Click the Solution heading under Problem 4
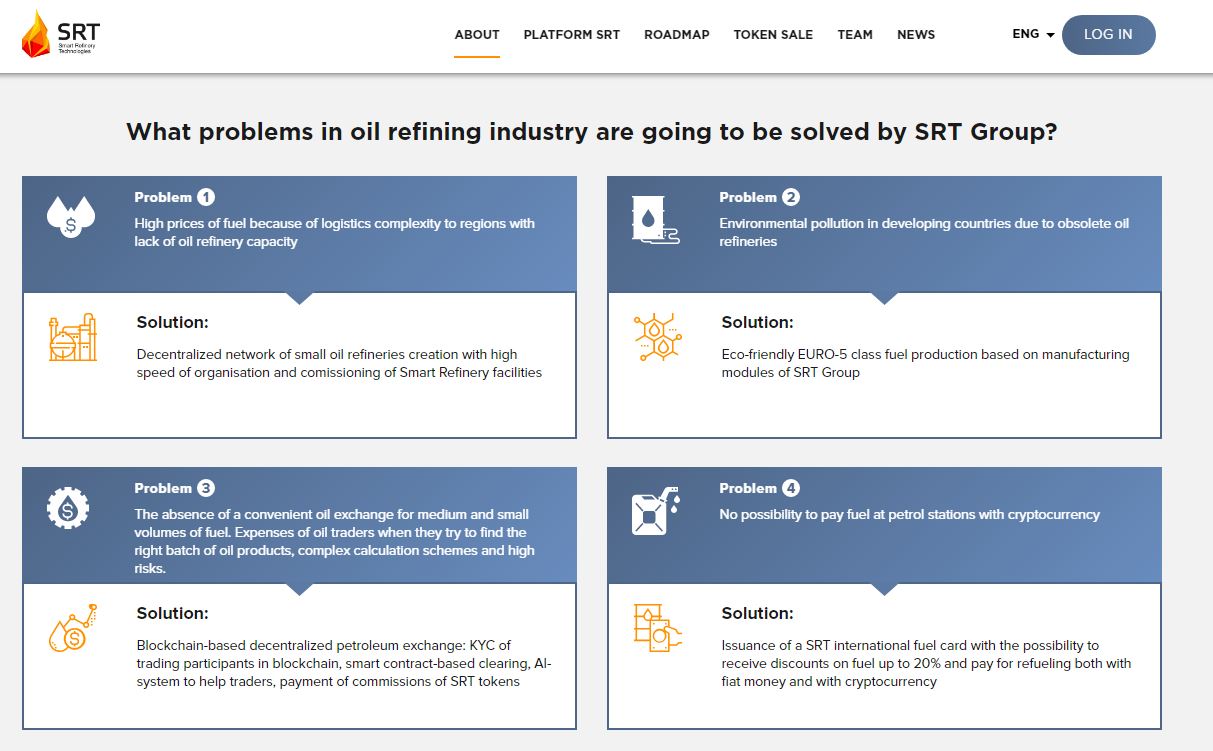 757,613
